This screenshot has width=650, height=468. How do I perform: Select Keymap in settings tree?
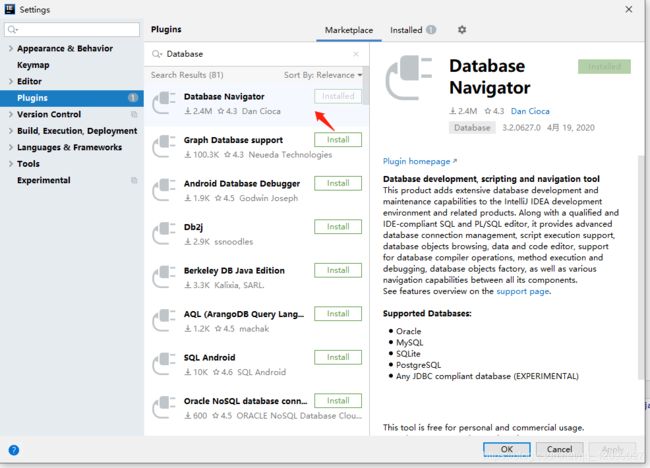pyautogui.click(x=33, y=65)
